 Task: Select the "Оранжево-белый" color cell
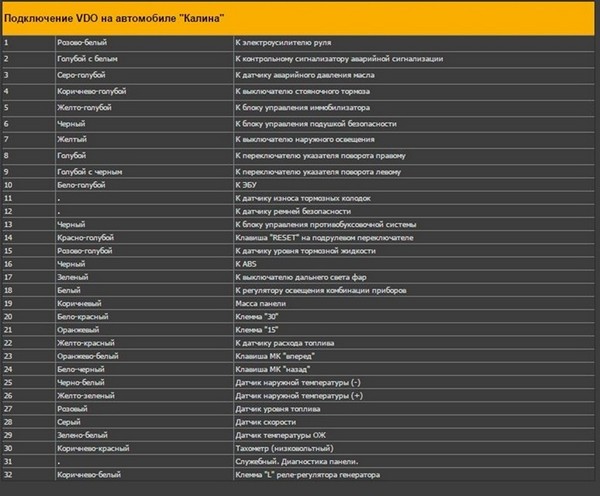(x=89, y=356)
